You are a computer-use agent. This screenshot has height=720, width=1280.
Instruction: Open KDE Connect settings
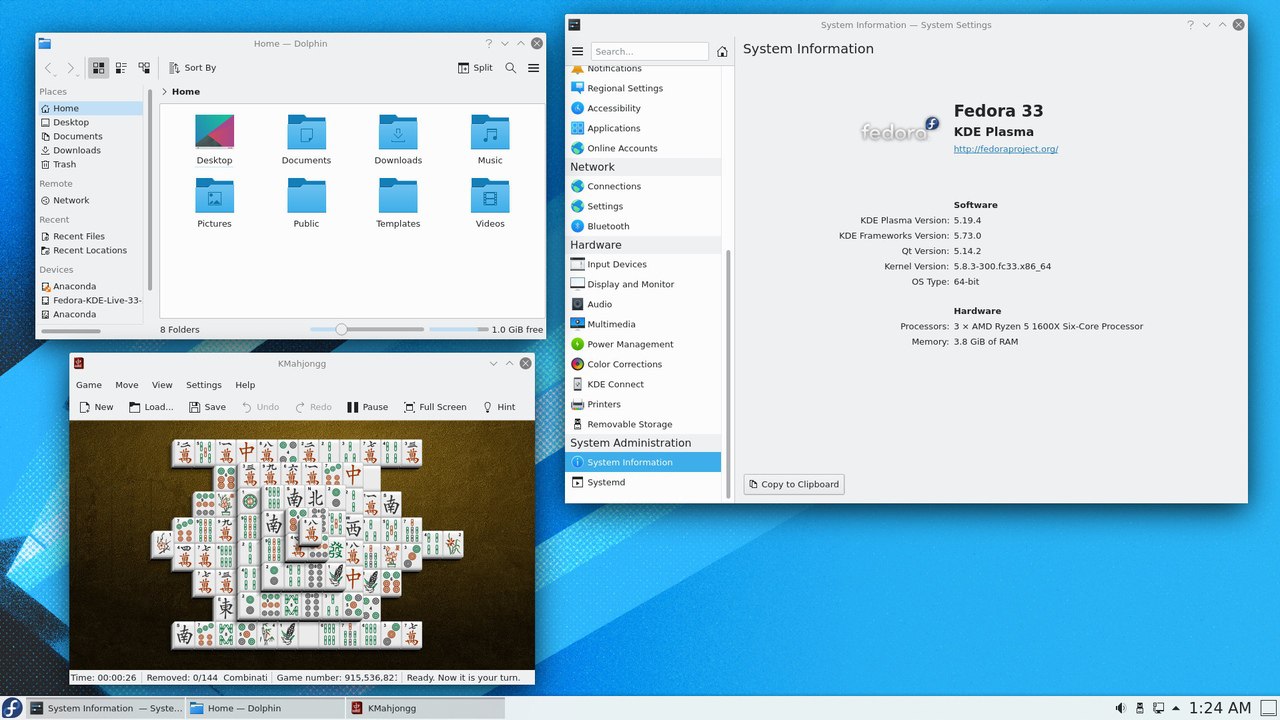(643, 384)
